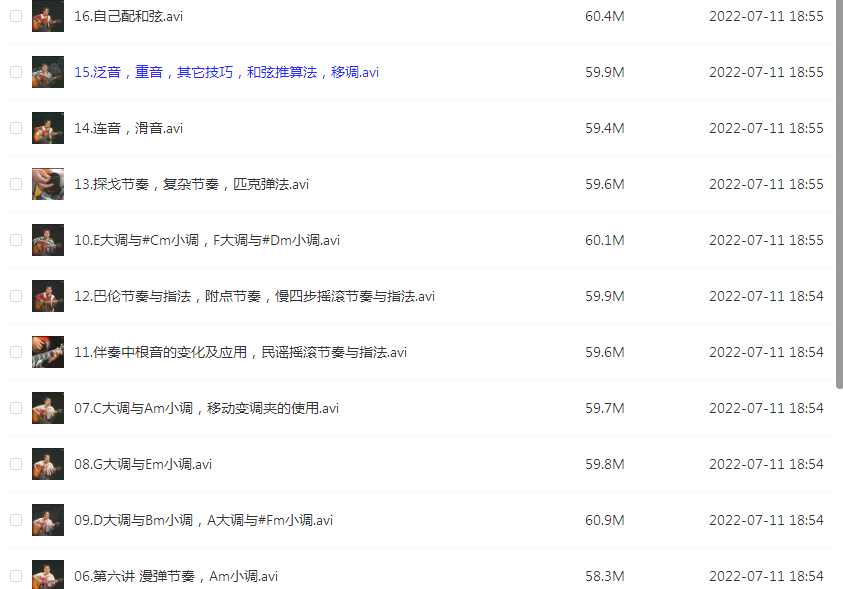Check the box for 08.G大调与Em小调.avi
This screenshot has width=843, height=589.
coord(16,464)
